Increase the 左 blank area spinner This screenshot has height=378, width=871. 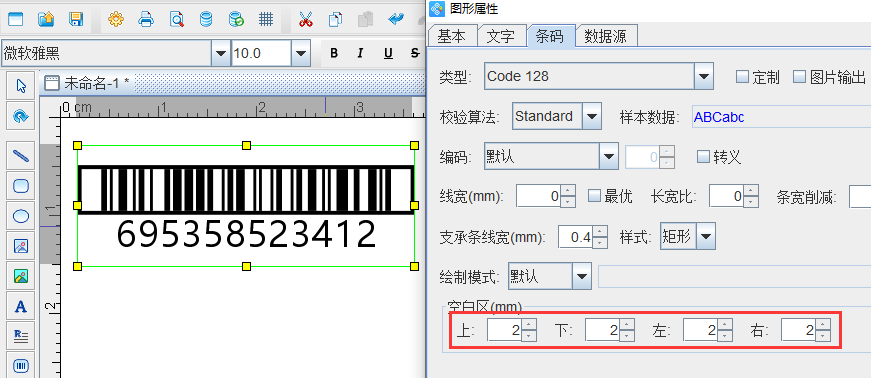[725, 325]
